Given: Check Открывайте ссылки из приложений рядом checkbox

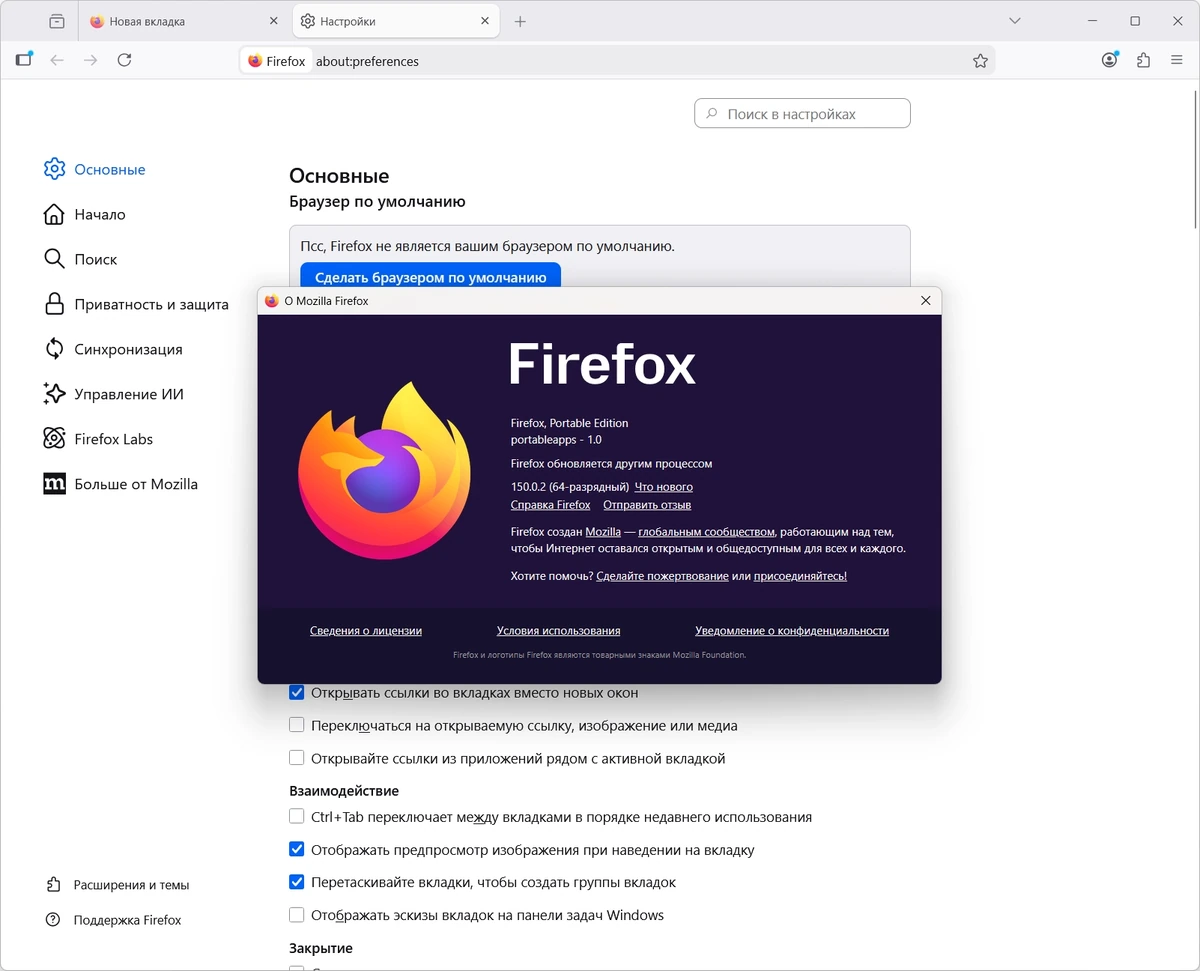Looking at the screenshot, I should (297, 758).
